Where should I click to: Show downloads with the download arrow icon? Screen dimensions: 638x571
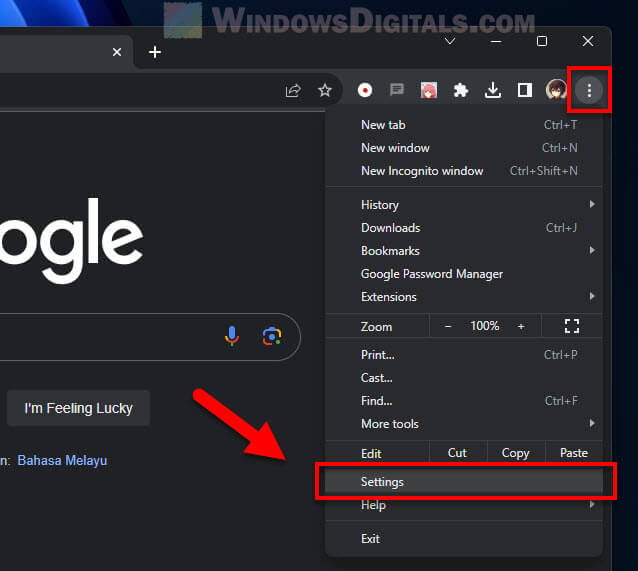(493, 90)
